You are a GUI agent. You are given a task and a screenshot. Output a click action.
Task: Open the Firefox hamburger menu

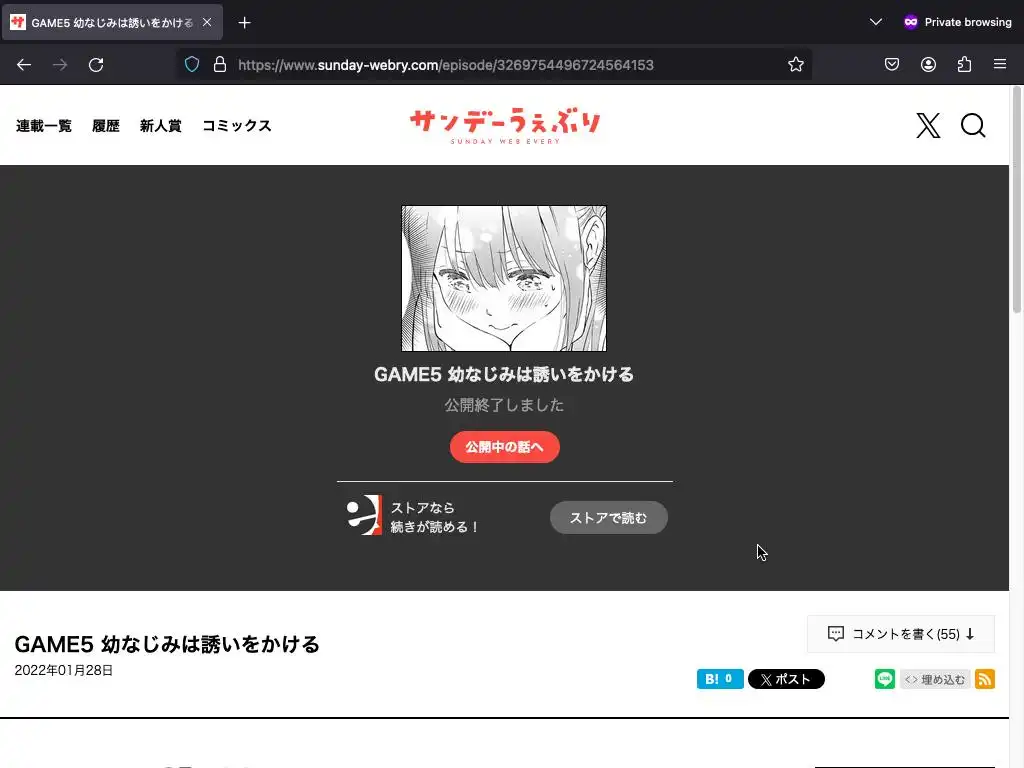click(x=1000, y=65)
